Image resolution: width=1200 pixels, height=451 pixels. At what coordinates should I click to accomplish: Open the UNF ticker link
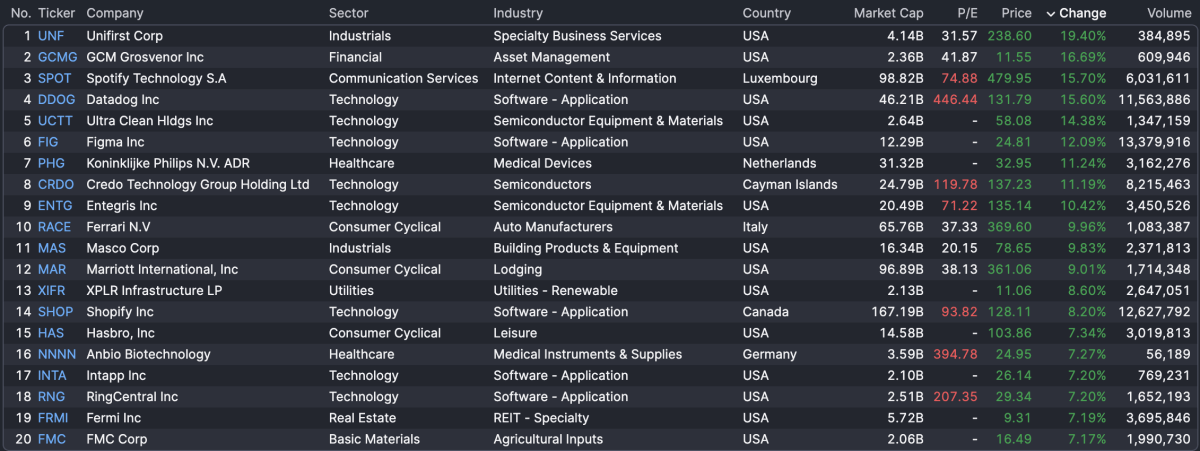[51, 36]
